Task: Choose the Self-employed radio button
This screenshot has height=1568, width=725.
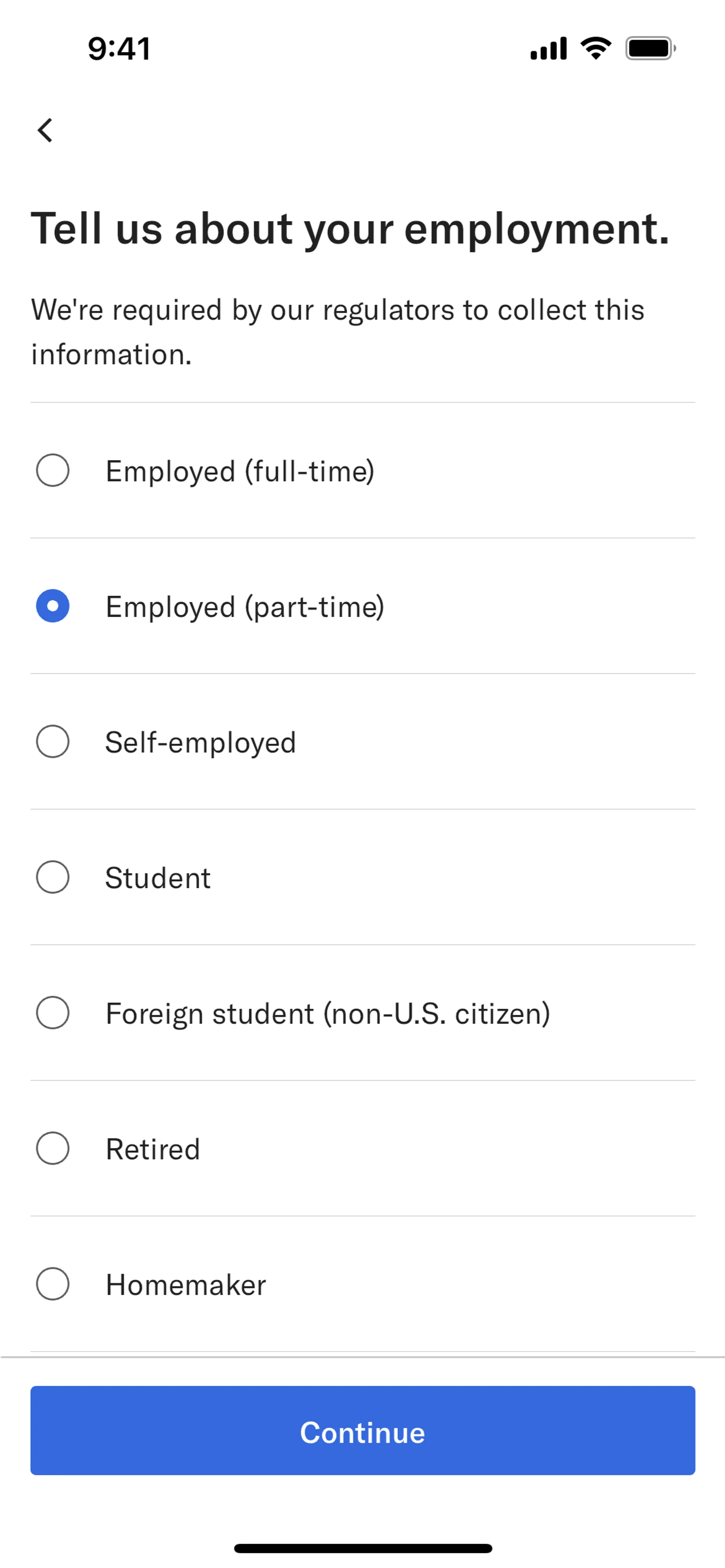Action: pos(52,741)
